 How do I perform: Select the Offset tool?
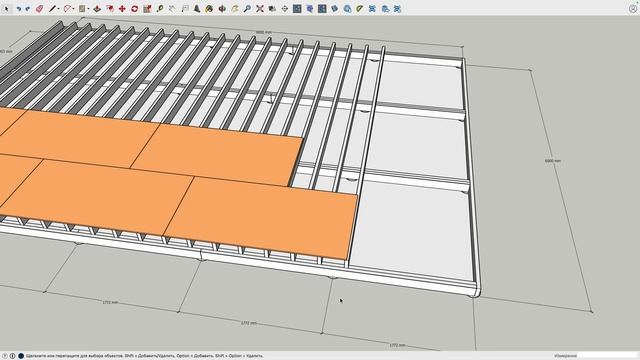pyautogui.click(x=110, y=9)
